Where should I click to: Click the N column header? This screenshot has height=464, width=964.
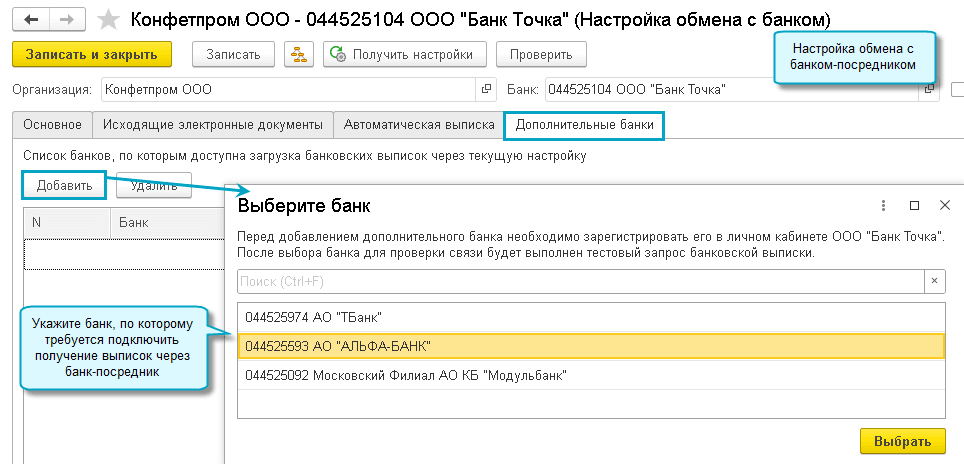pos(68,223)
